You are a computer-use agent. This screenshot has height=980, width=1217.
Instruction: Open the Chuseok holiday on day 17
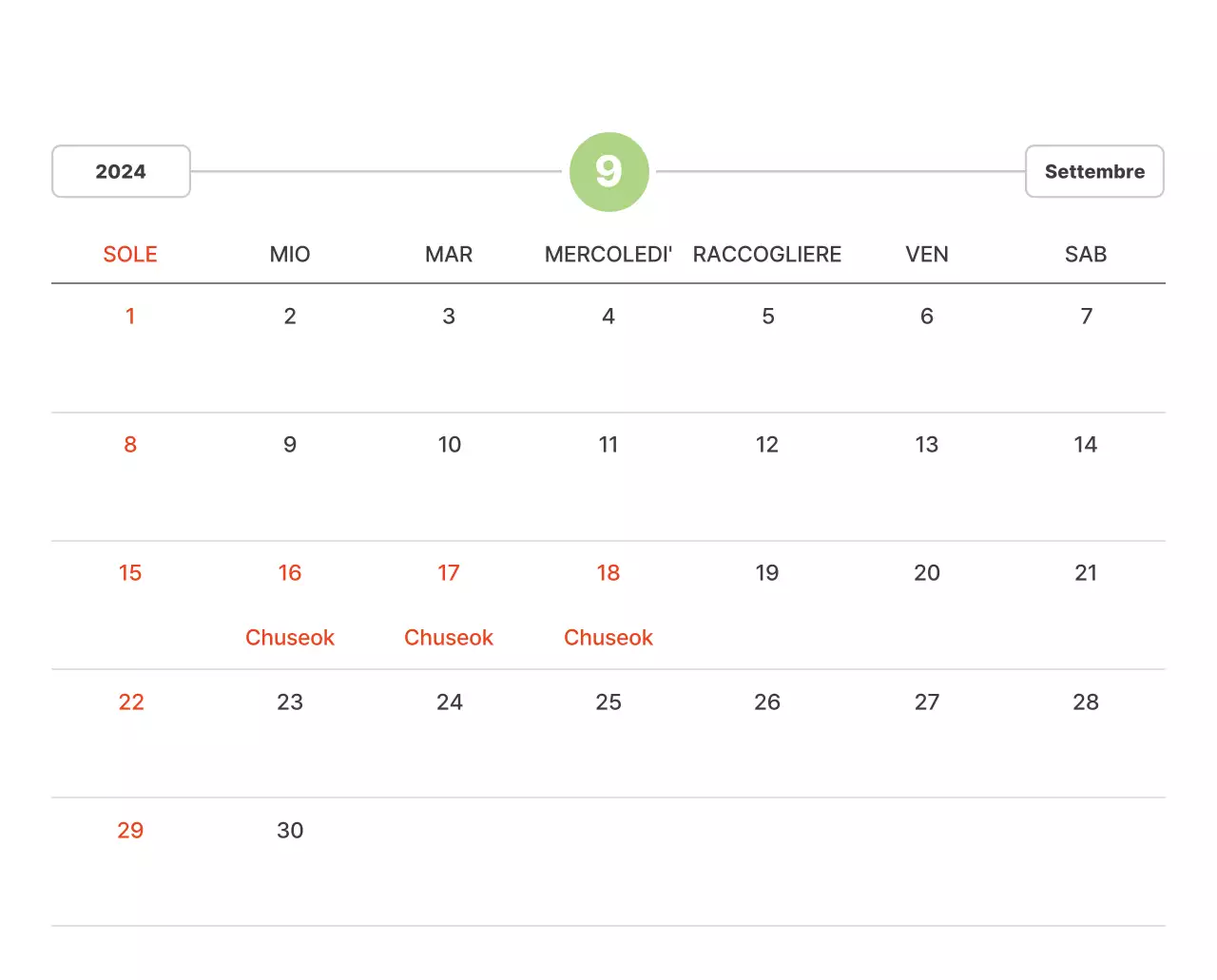click(449, 637)
